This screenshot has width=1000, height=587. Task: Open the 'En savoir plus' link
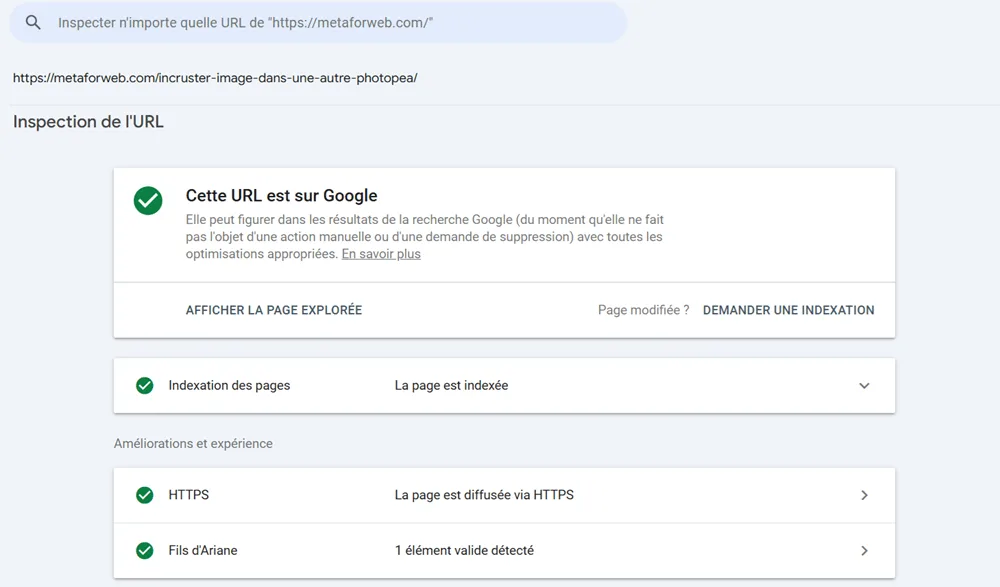(x=380, y=254)
